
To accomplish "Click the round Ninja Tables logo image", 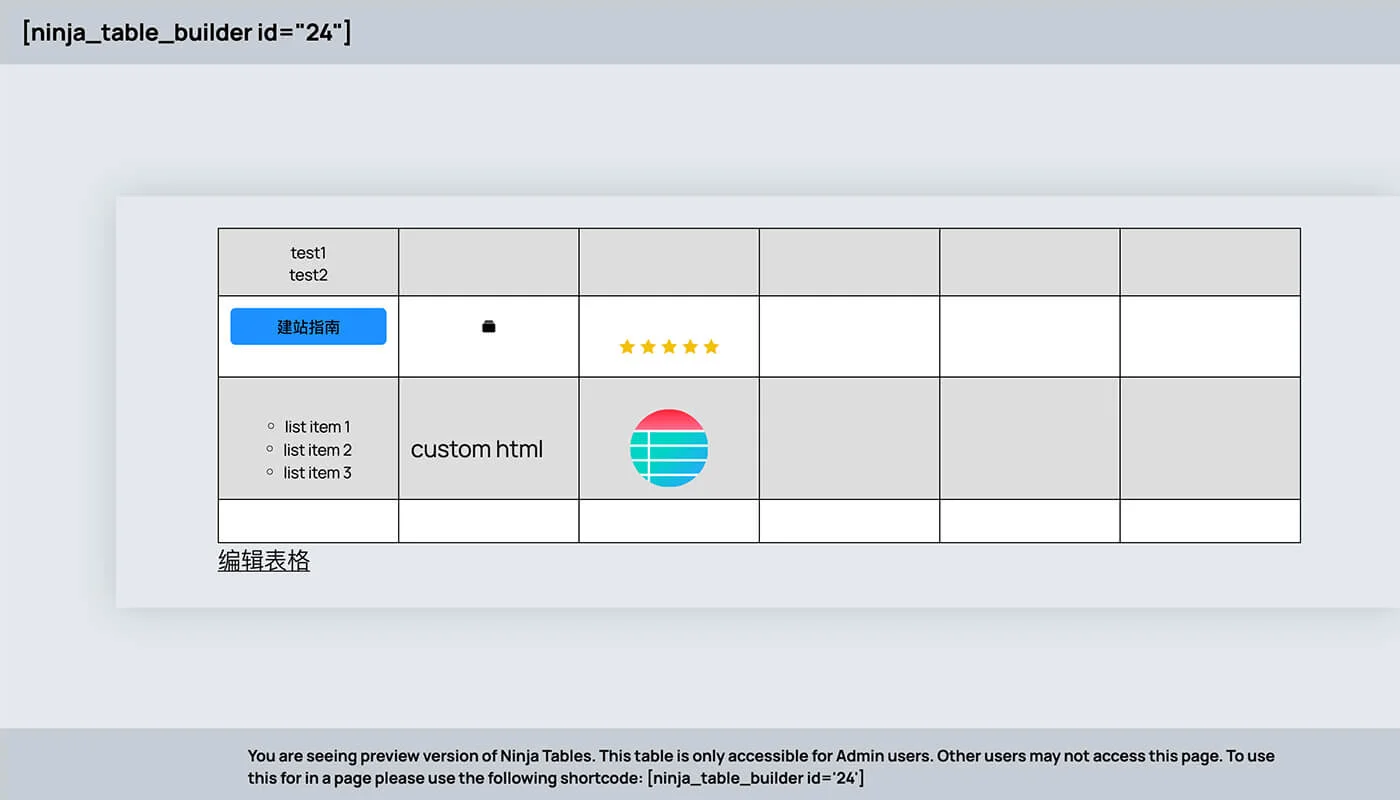I will point(669,448).
